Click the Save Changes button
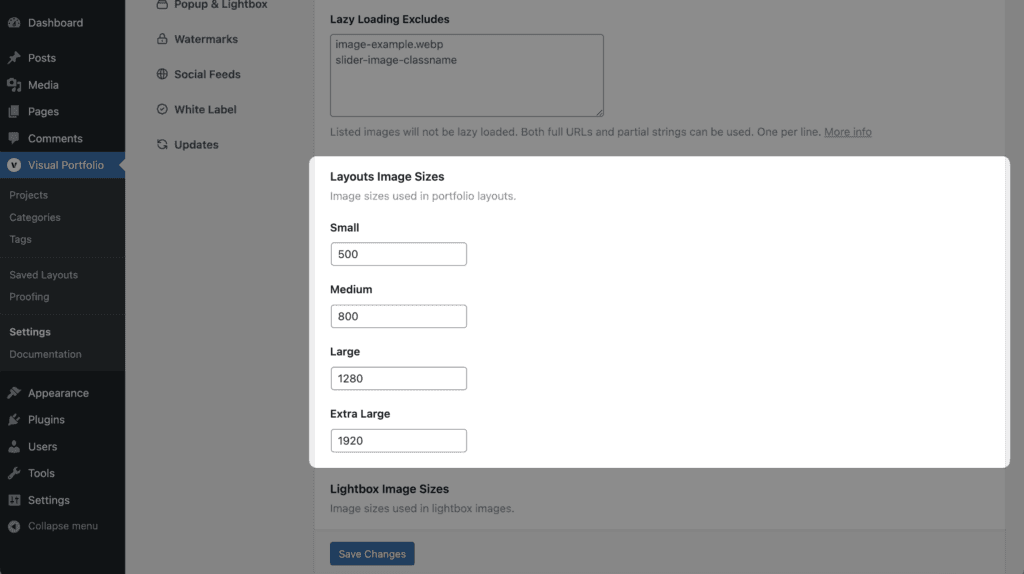This screenshot has width=1024, height=574. coord(372,554)
